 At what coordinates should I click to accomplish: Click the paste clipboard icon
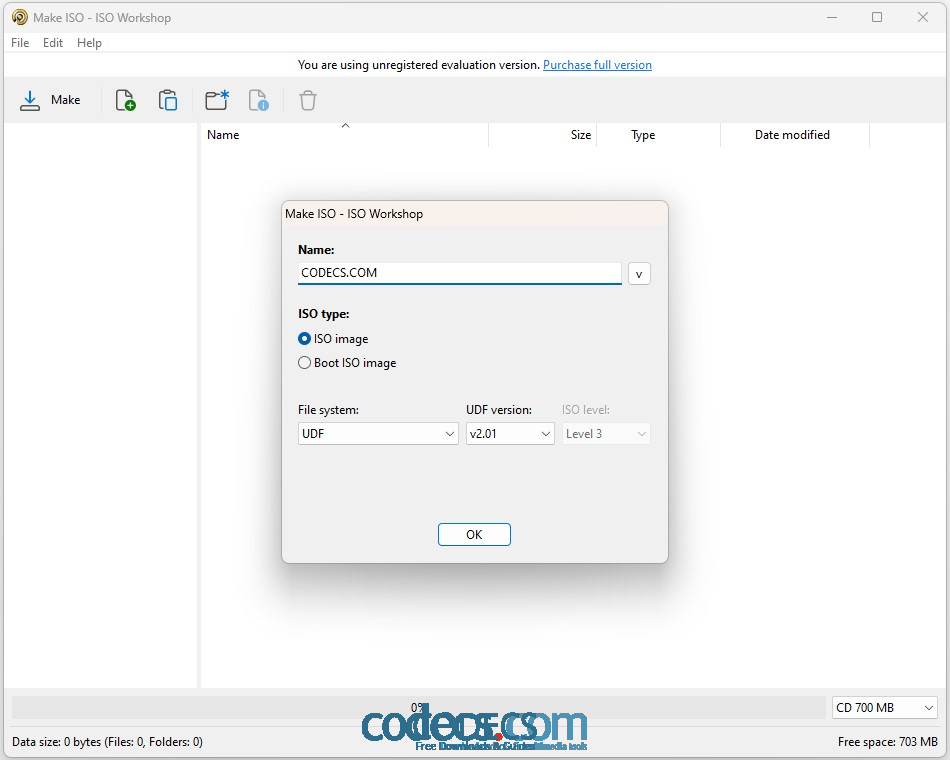pos(168,100)
